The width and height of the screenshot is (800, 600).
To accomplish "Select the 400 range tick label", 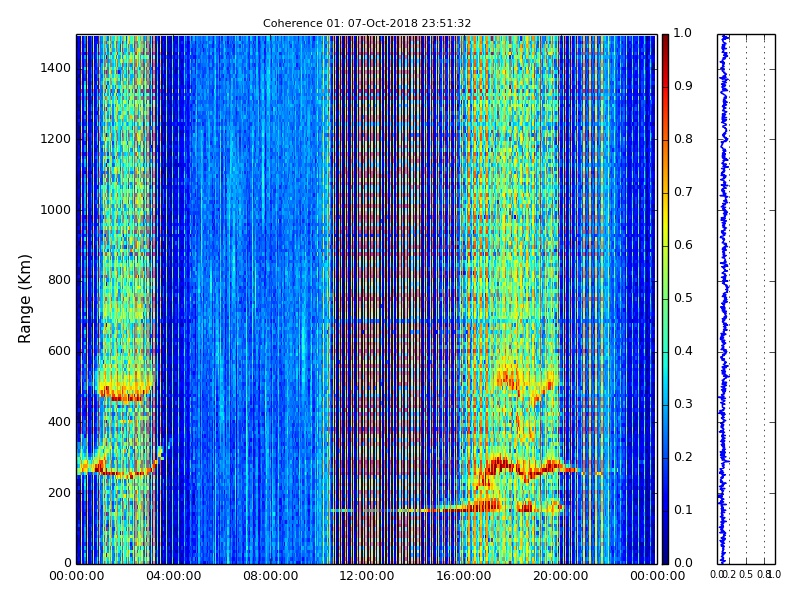I will [x=59, y=422].
